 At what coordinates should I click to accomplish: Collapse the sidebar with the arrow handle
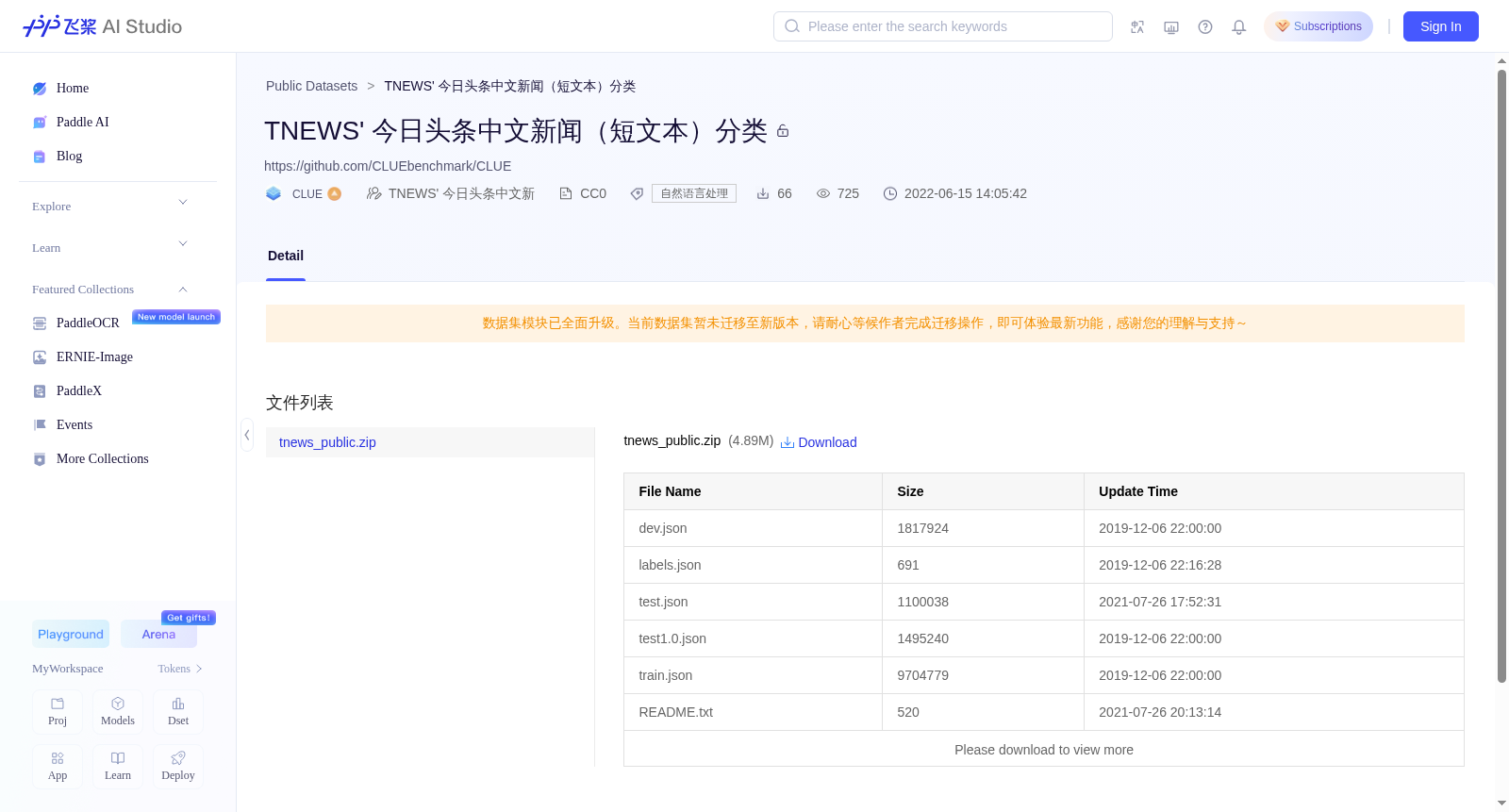pyautogui.click(x=247, y=435)
